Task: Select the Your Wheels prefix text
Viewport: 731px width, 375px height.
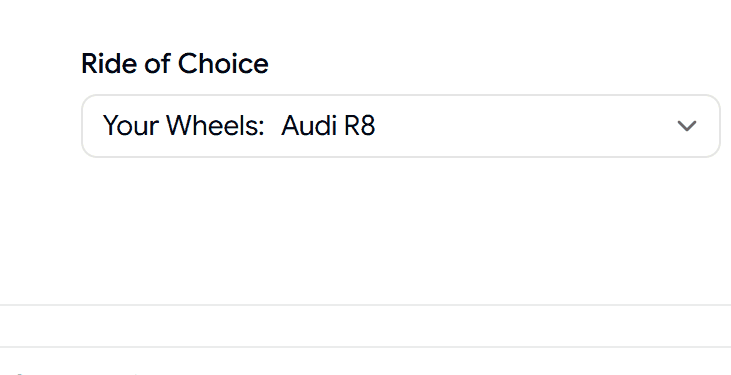Action: [x=184, y=125]
